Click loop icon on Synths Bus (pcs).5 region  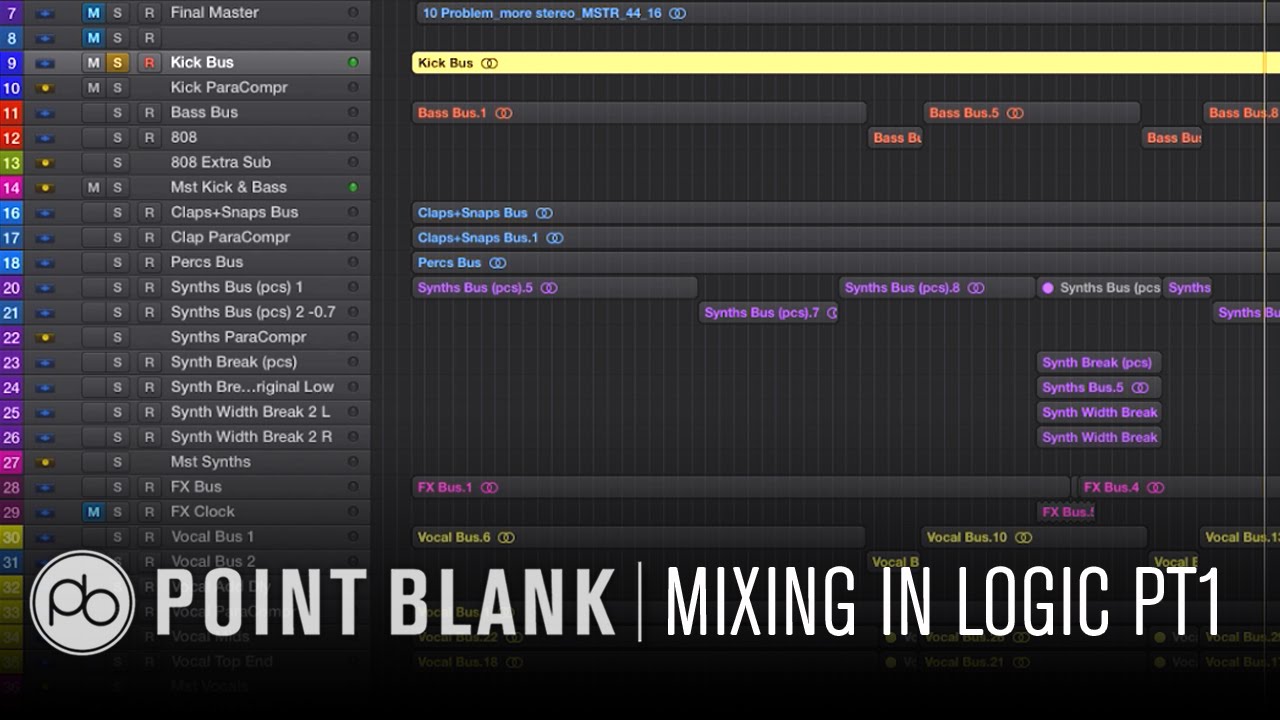point(548,288)
